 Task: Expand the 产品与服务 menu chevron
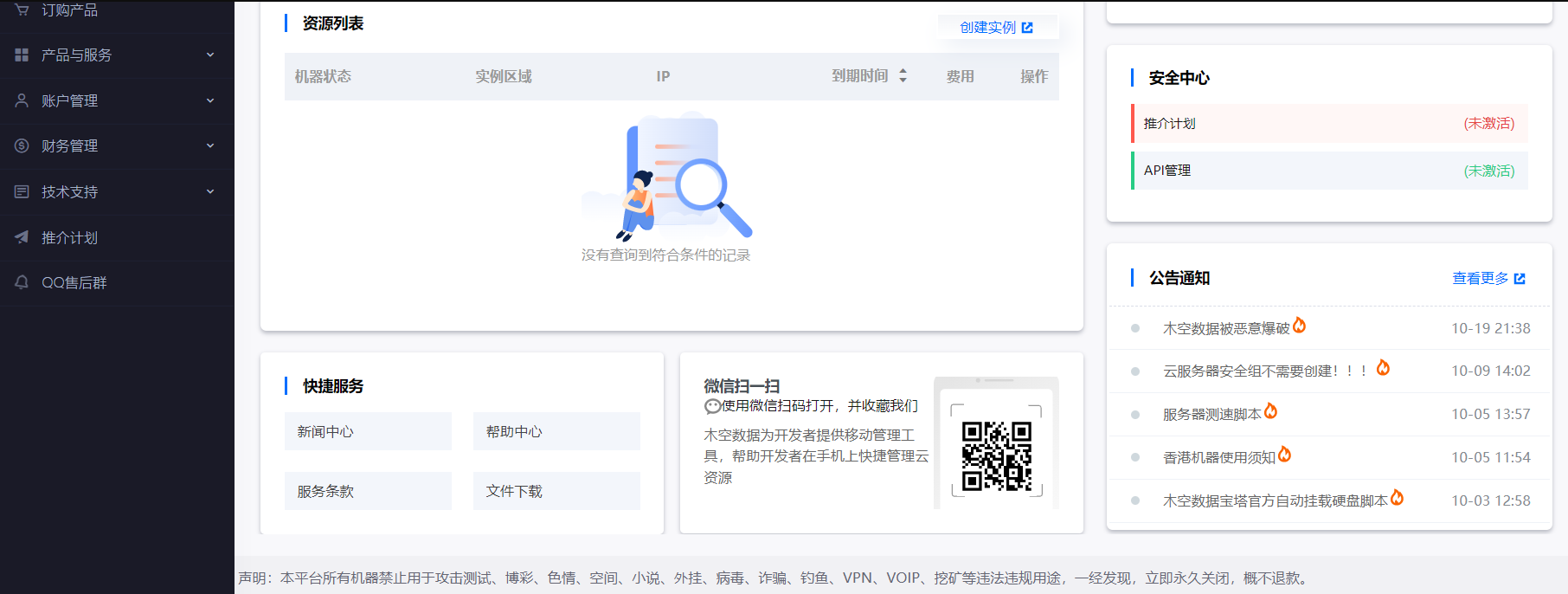pyautogui.click(x=210, y=55)
